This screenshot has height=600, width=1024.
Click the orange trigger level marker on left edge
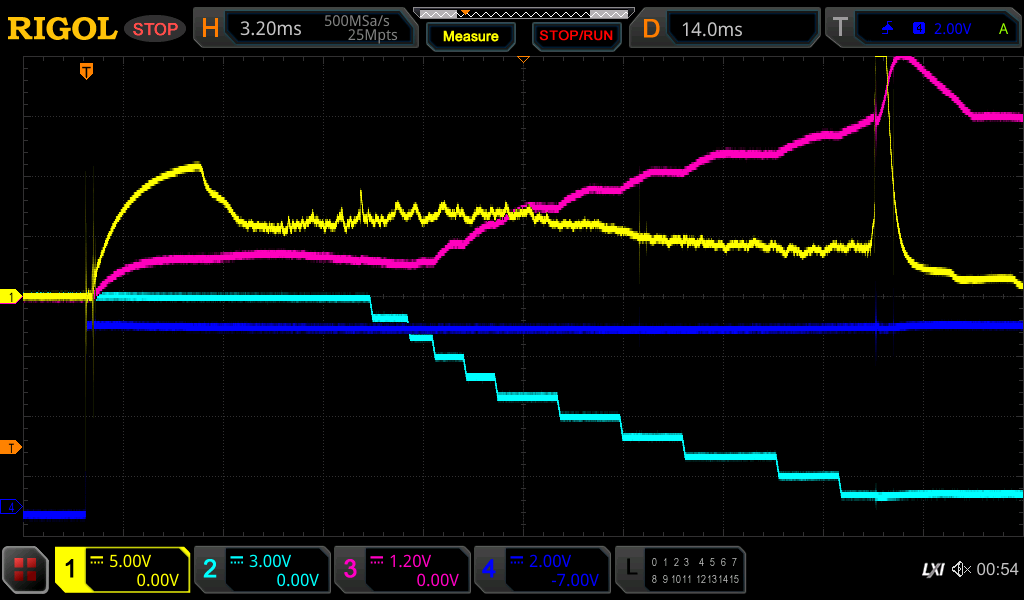click(x=12, y=447)
